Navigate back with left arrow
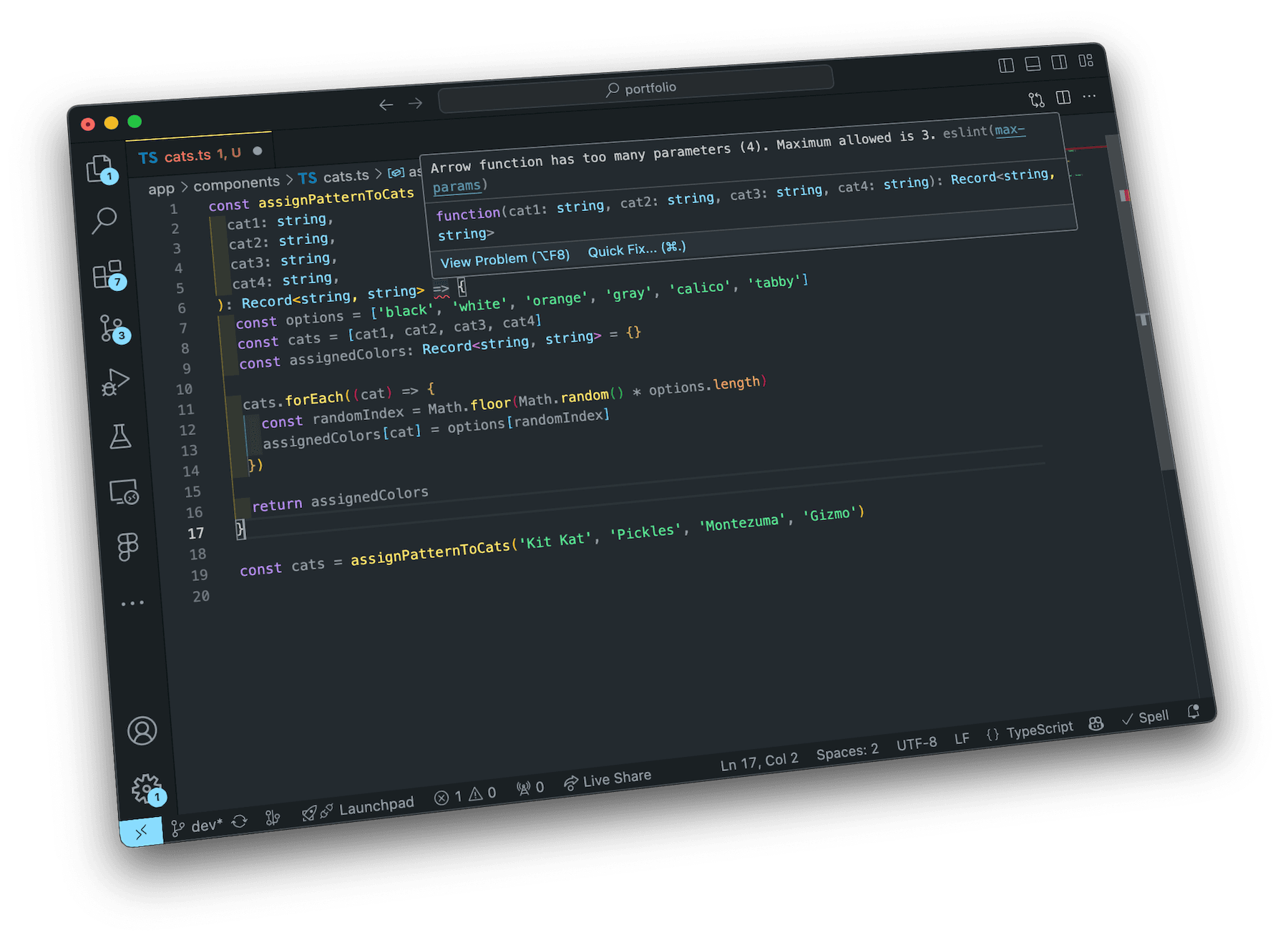This screenshot has width=1288, height=940. tap(386, 105)
